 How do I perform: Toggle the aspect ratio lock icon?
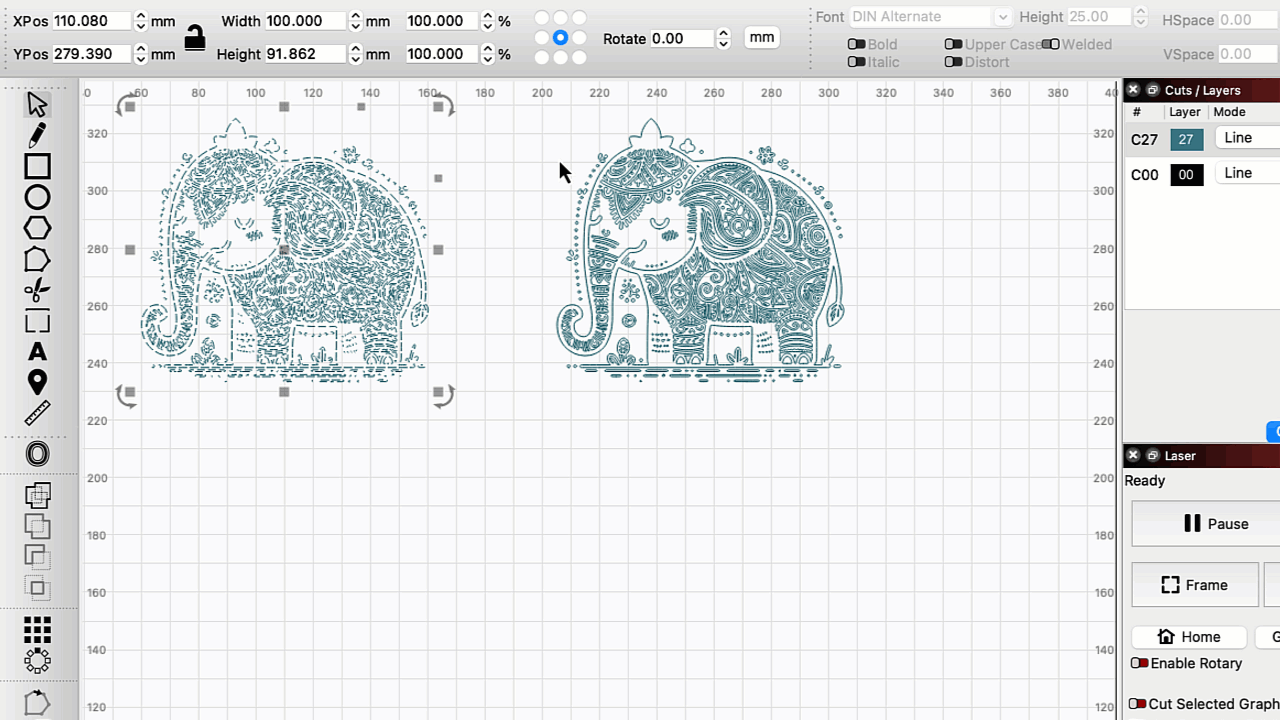195,38
